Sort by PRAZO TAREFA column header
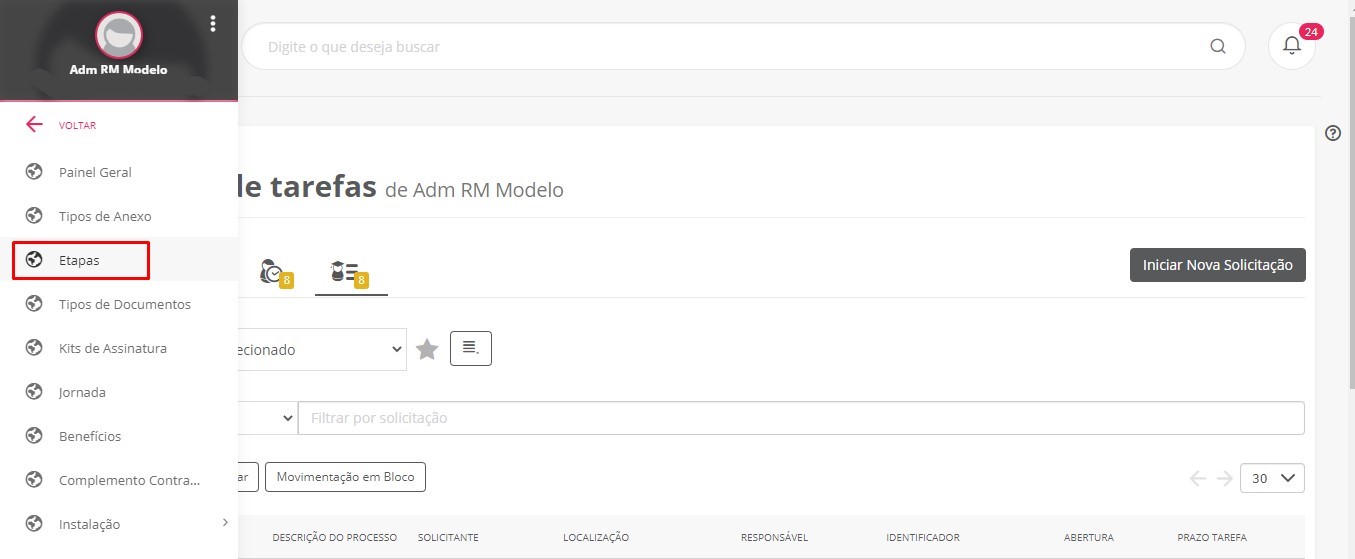This screenshot has height=559, width=1355. pos(1212,538)
